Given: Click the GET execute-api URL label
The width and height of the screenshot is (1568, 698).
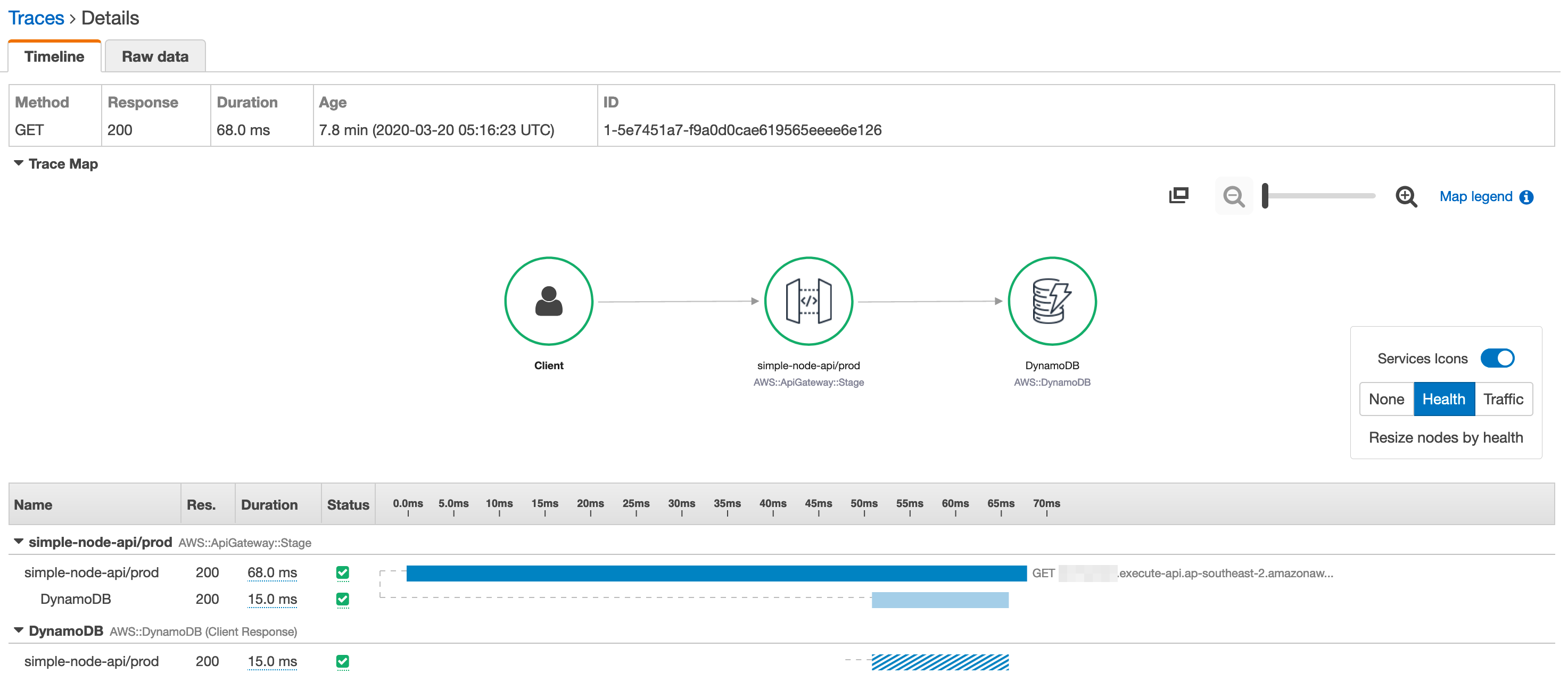Looking at the screenshot, I should [x=1182, y=574].
